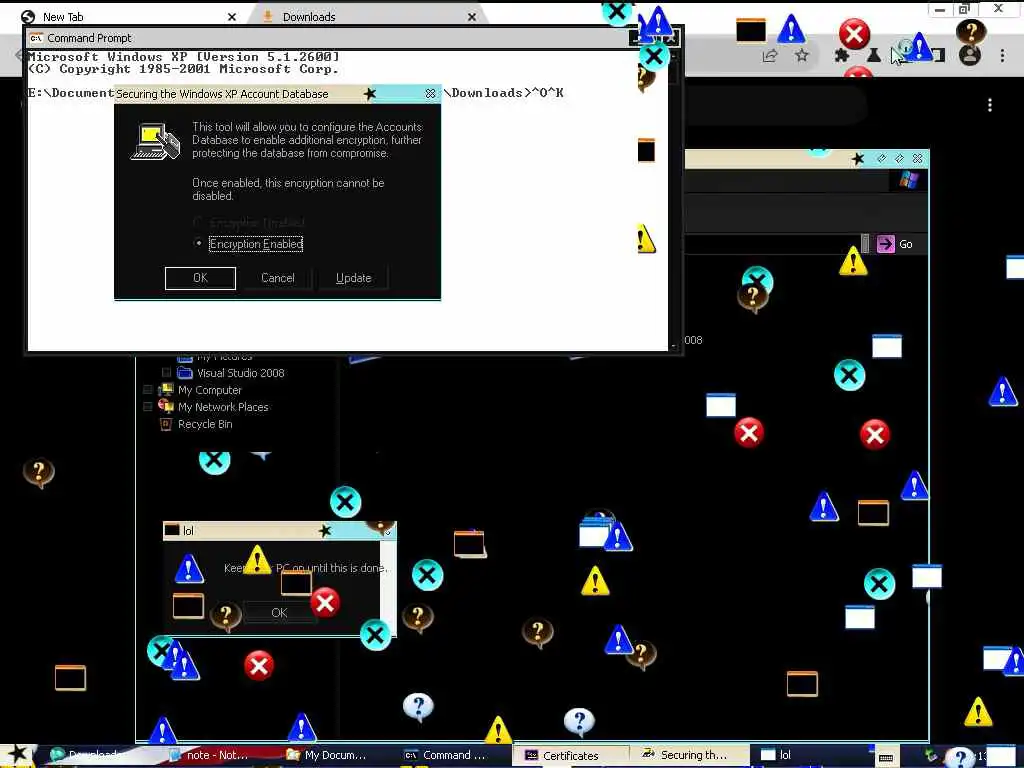Click the Go button in Explorer window
This screenshot has height=768, width=1024.
[x=895, y=244]
